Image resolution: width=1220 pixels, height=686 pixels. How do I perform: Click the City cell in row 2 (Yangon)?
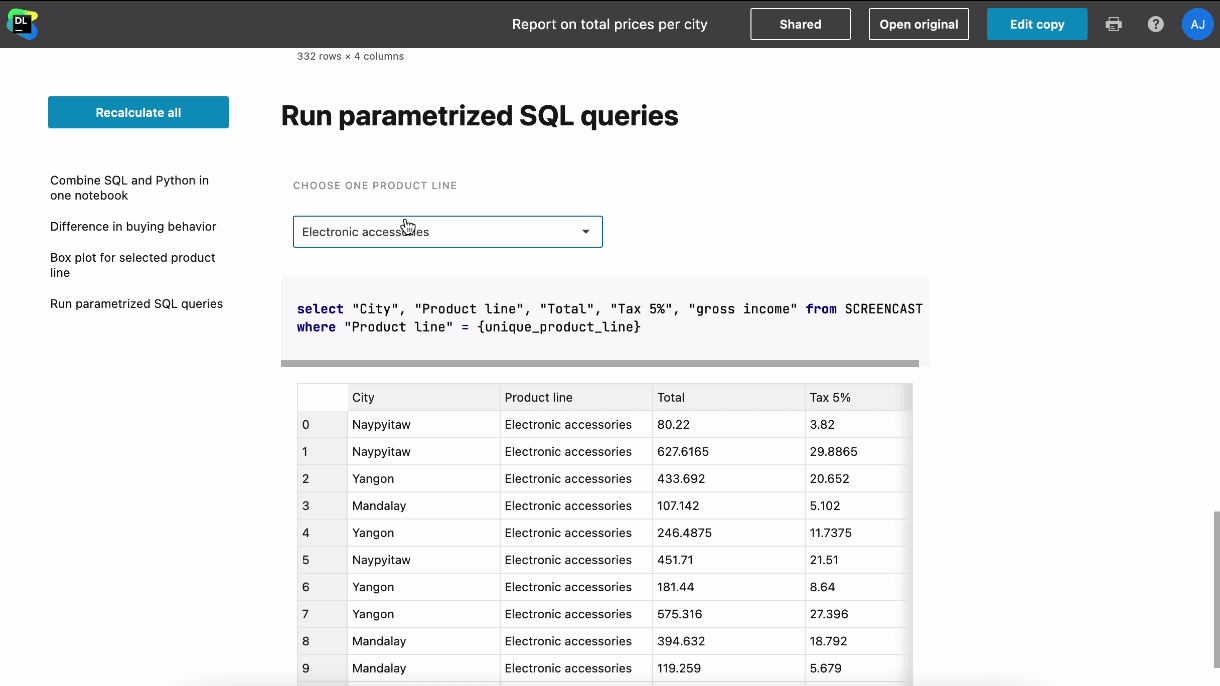pyautogui.click(x=424, y=479)
